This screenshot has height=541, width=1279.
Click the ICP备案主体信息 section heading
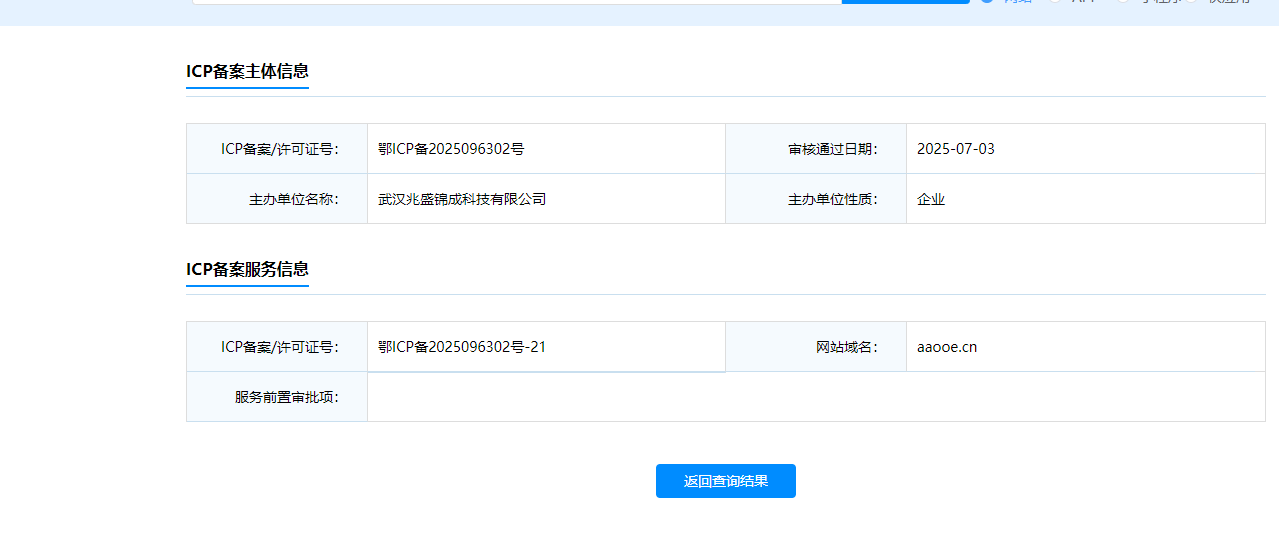(x=247, y=71)
